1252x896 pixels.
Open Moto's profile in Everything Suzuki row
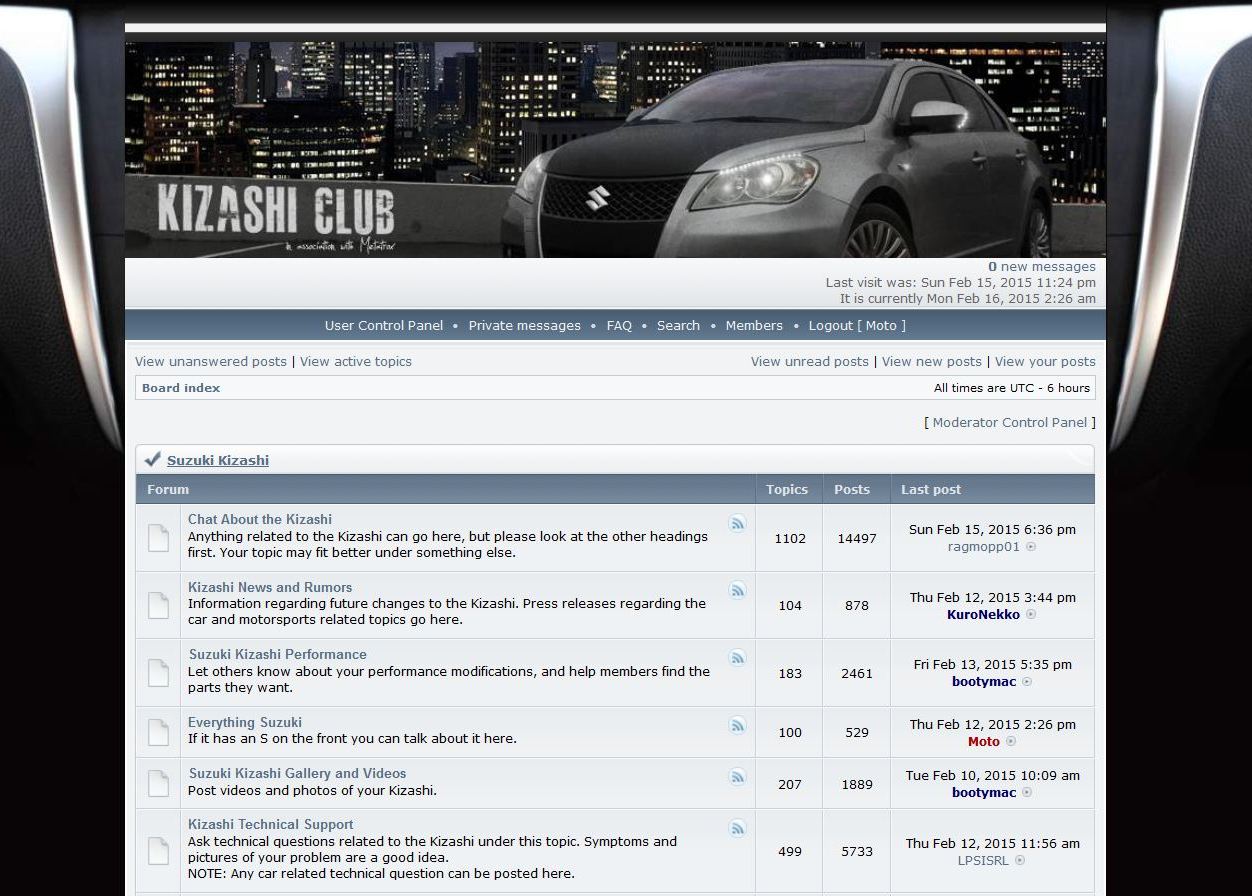pos(984,741)
